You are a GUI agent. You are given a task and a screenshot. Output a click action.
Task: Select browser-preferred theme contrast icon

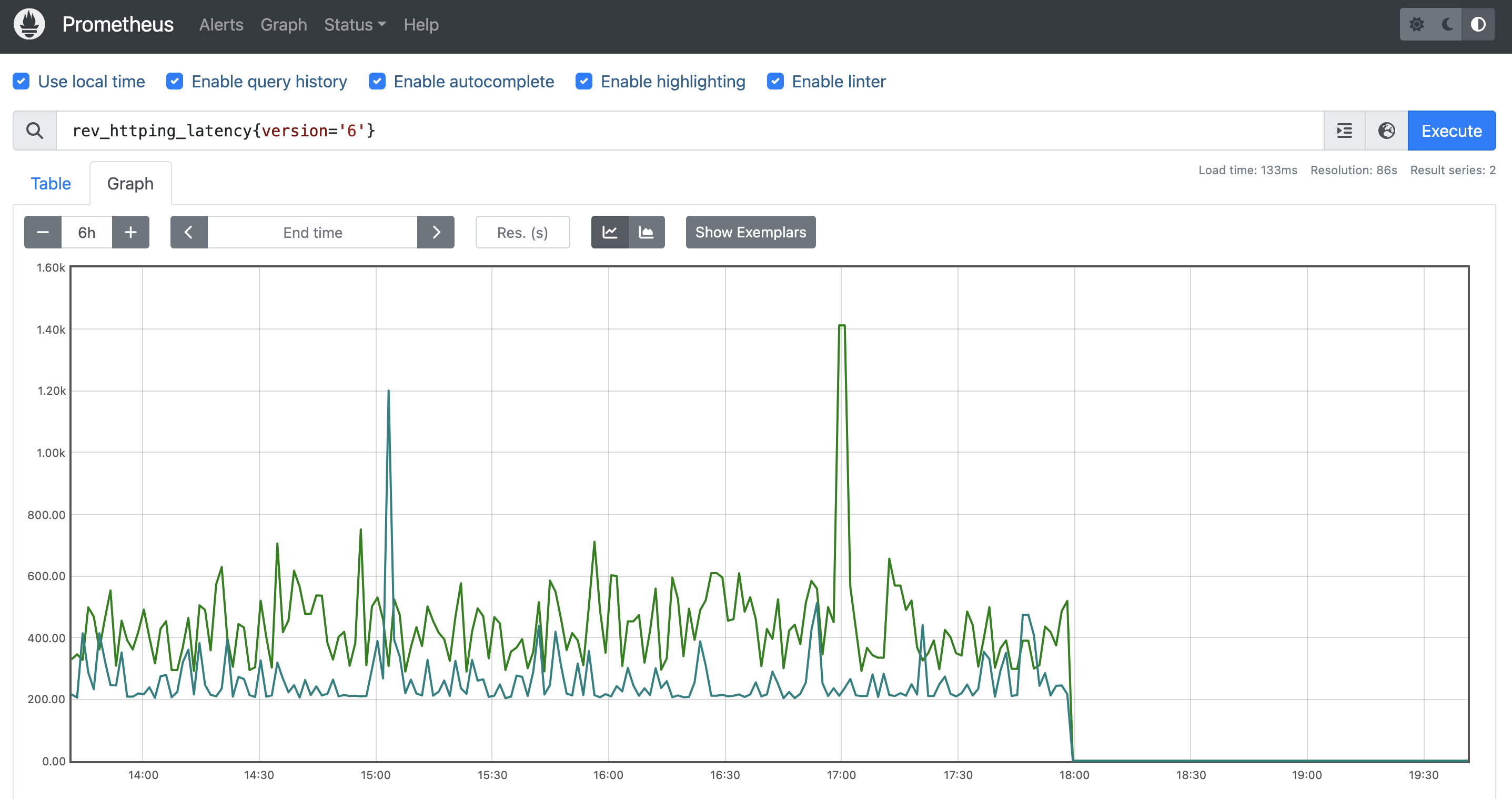pos(1477,25)
